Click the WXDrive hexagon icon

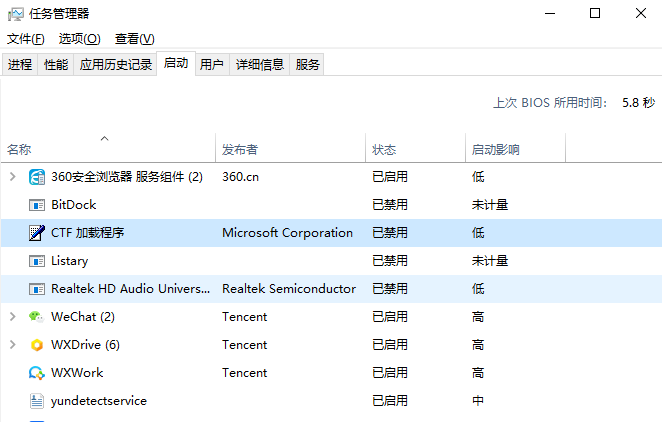click(37, 345)
